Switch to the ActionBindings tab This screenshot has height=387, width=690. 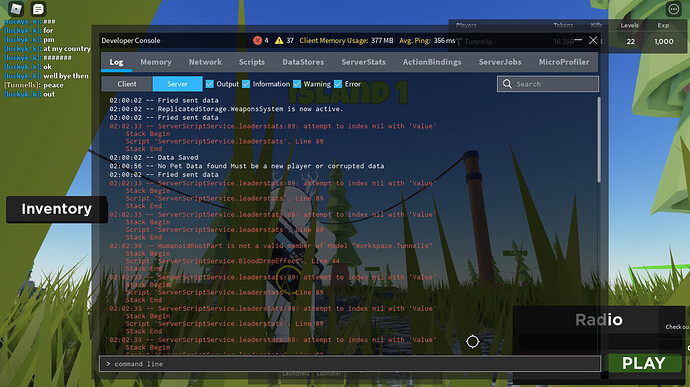click(432, 62)
